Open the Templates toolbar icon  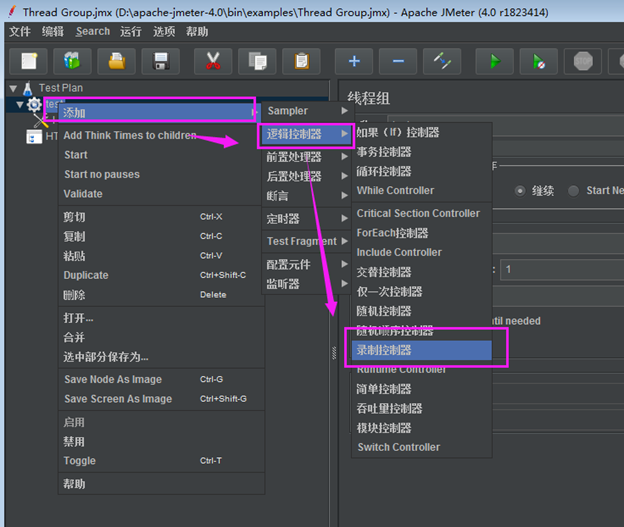click(x=72, y=62)
